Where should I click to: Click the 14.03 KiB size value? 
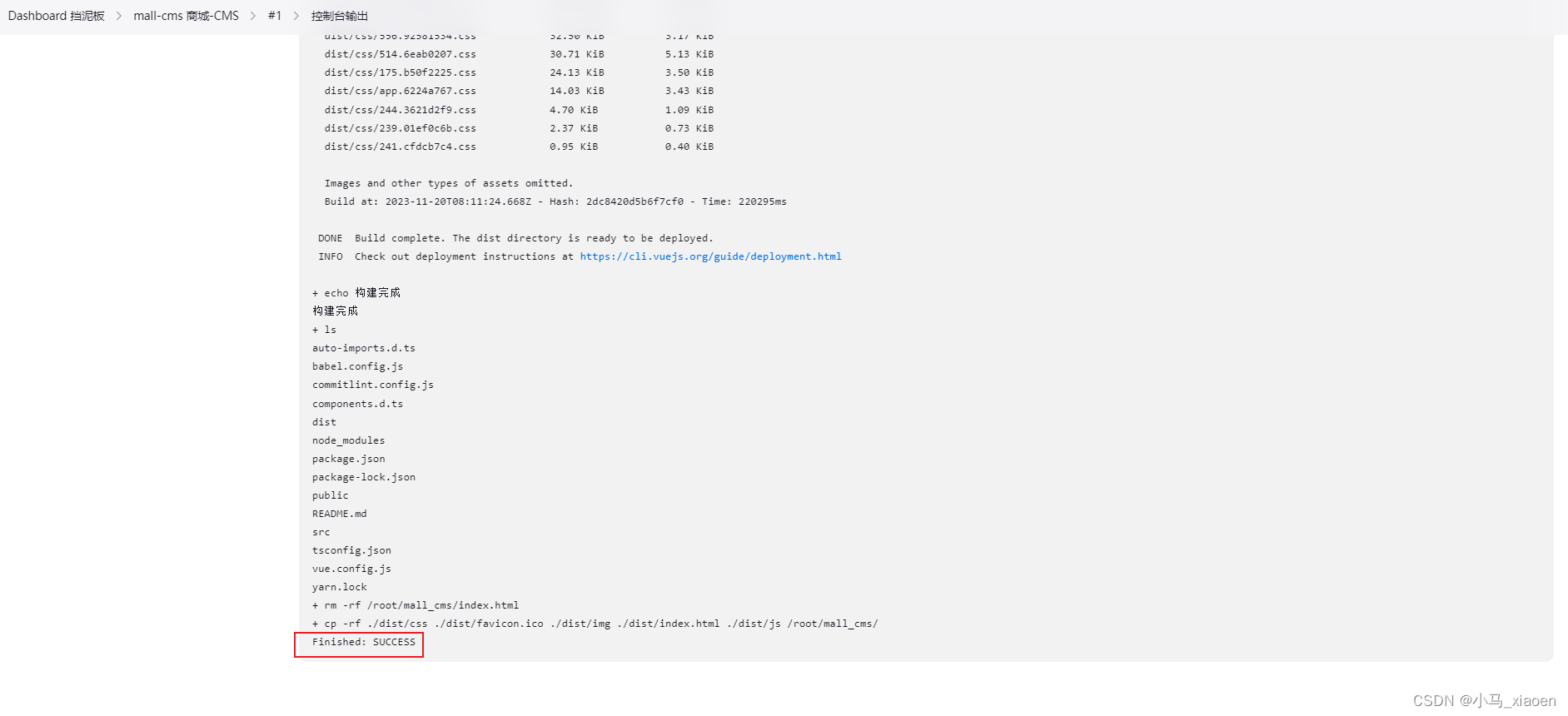click(577, 91)
